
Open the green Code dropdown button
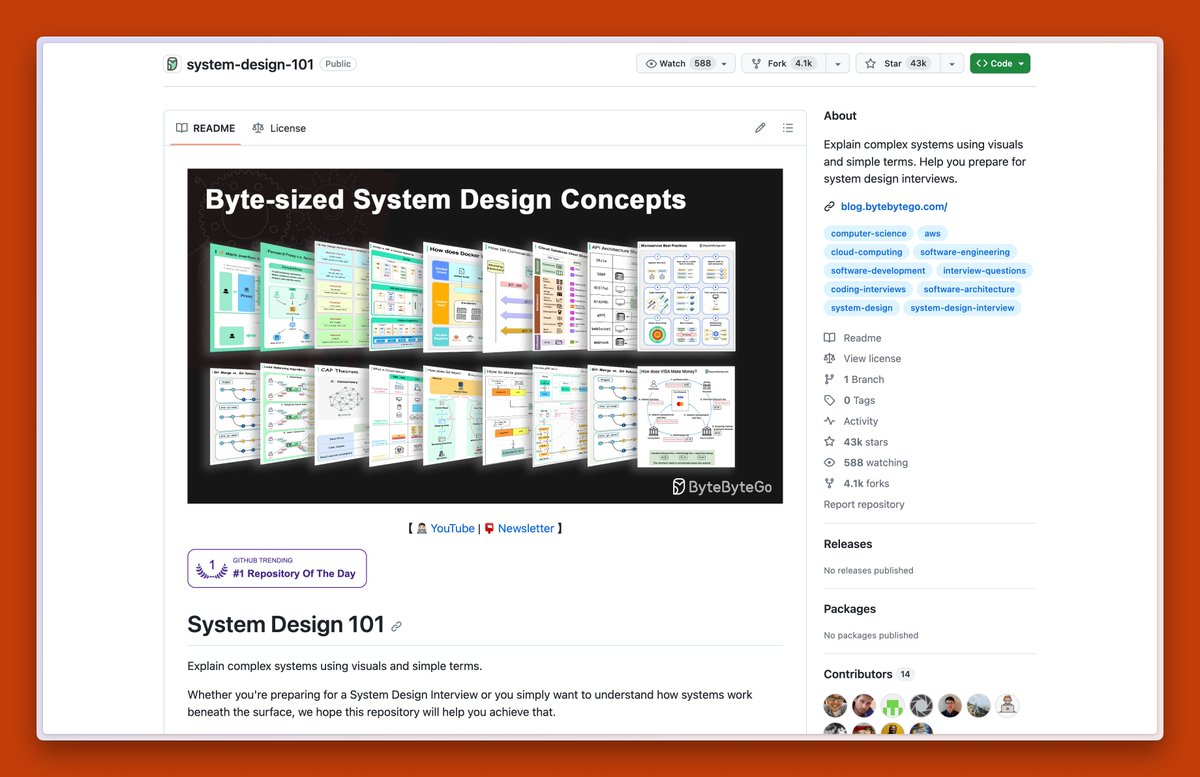(1000, 63)
